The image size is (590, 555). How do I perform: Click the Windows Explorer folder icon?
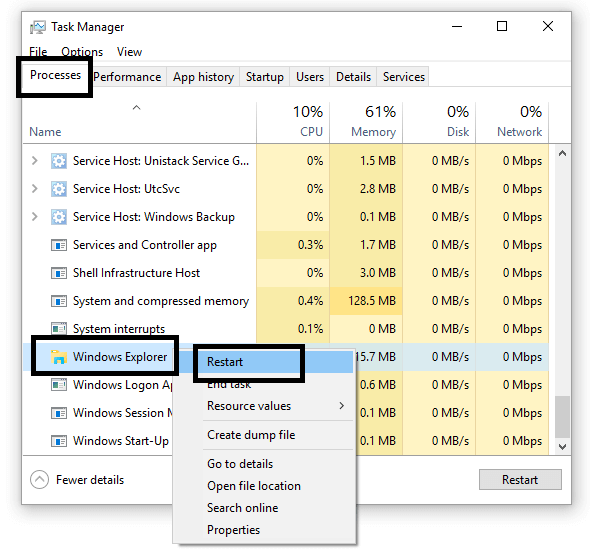tap(59, 357)
